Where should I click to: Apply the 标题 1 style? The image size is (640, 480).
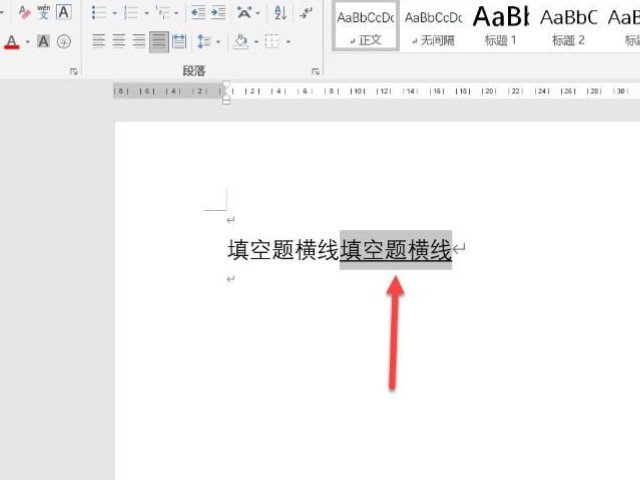tap(501, 27)
